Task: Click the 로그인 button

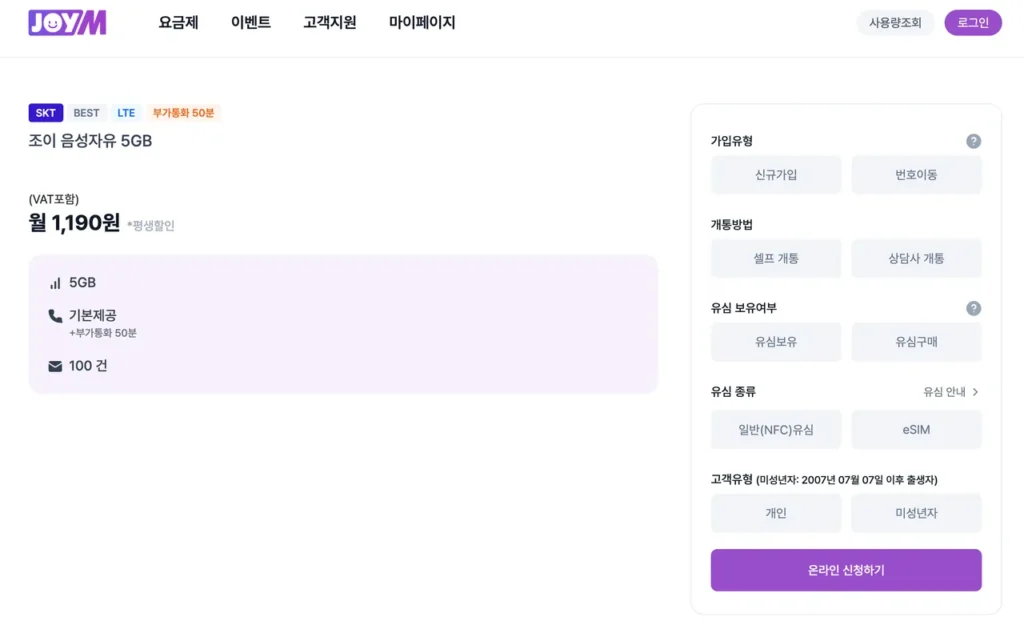Action: tap(973, 23)
